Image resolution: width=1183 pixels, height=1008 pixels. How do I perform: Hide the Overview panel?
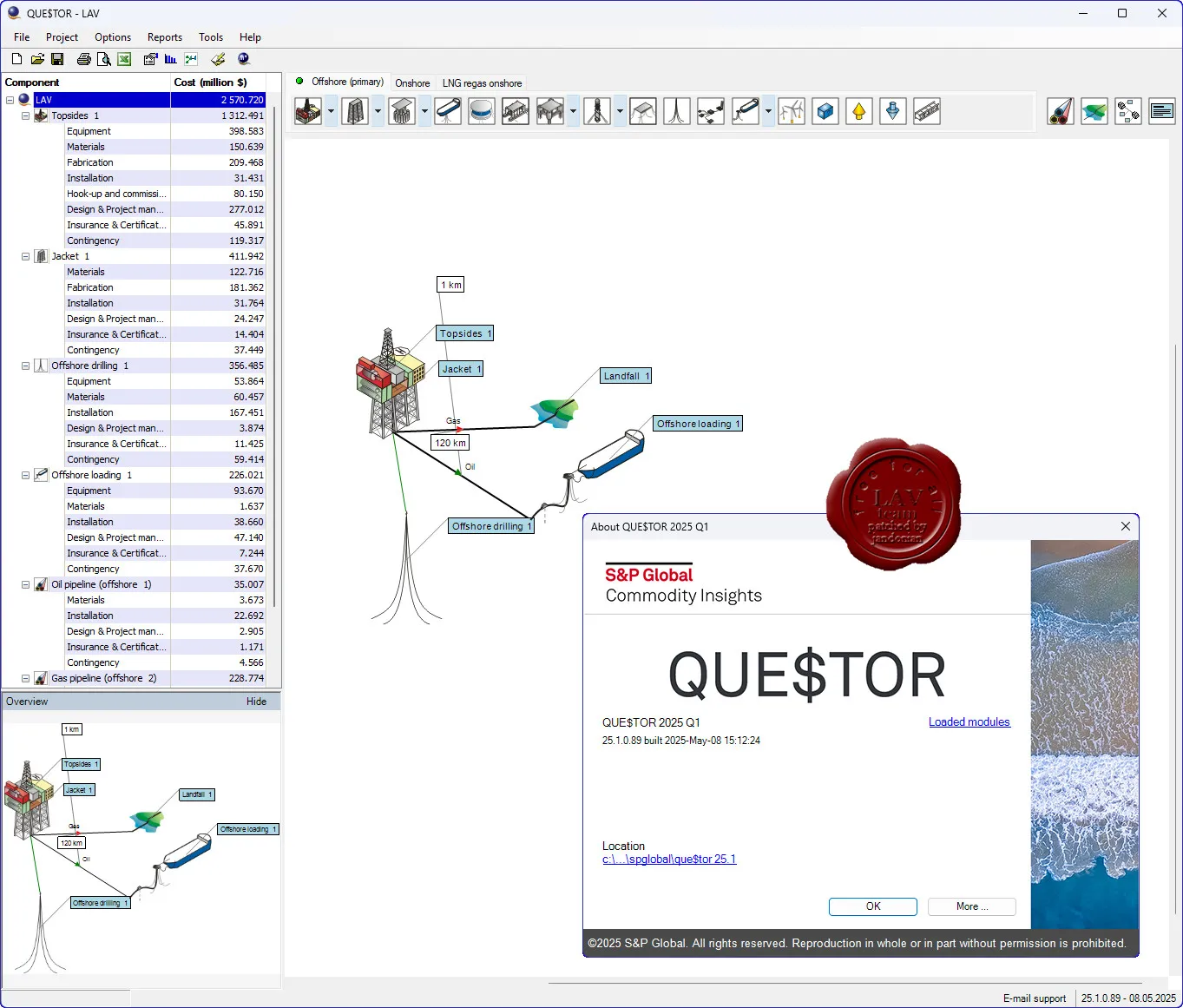click(256, 702)
